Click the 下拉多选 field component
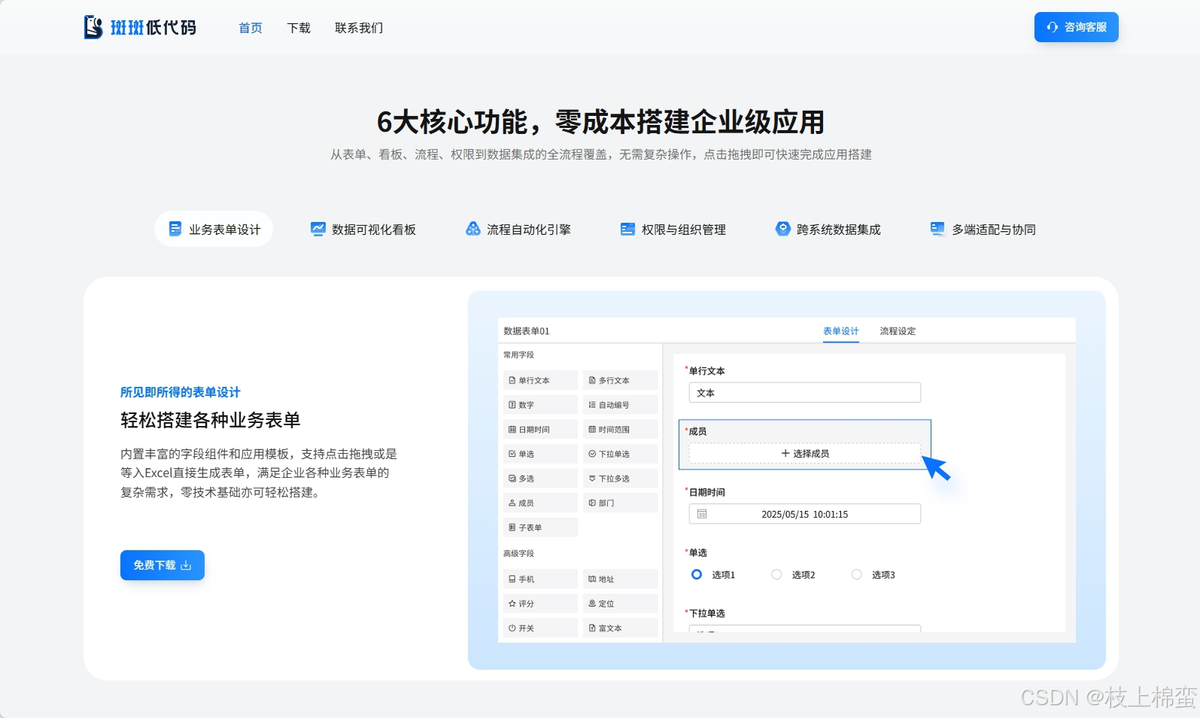1200x718 pixels. [x=620, y=478]
